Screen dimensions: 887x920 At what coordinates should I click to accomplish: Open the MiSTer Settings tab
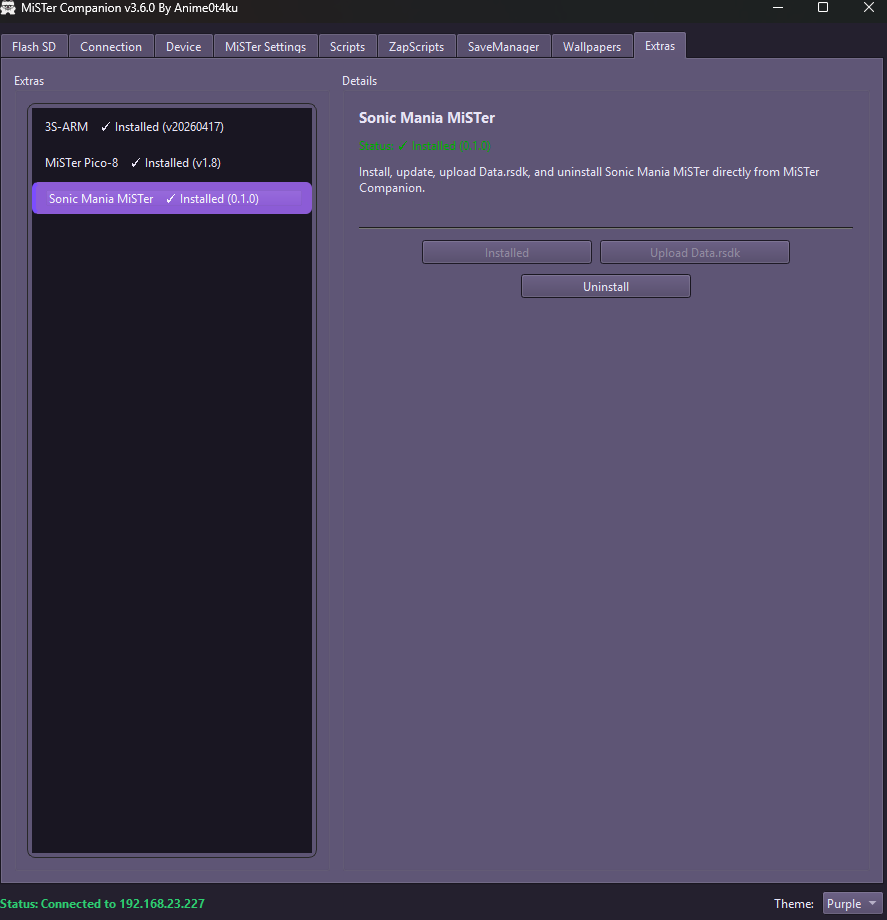coord(265,46)
